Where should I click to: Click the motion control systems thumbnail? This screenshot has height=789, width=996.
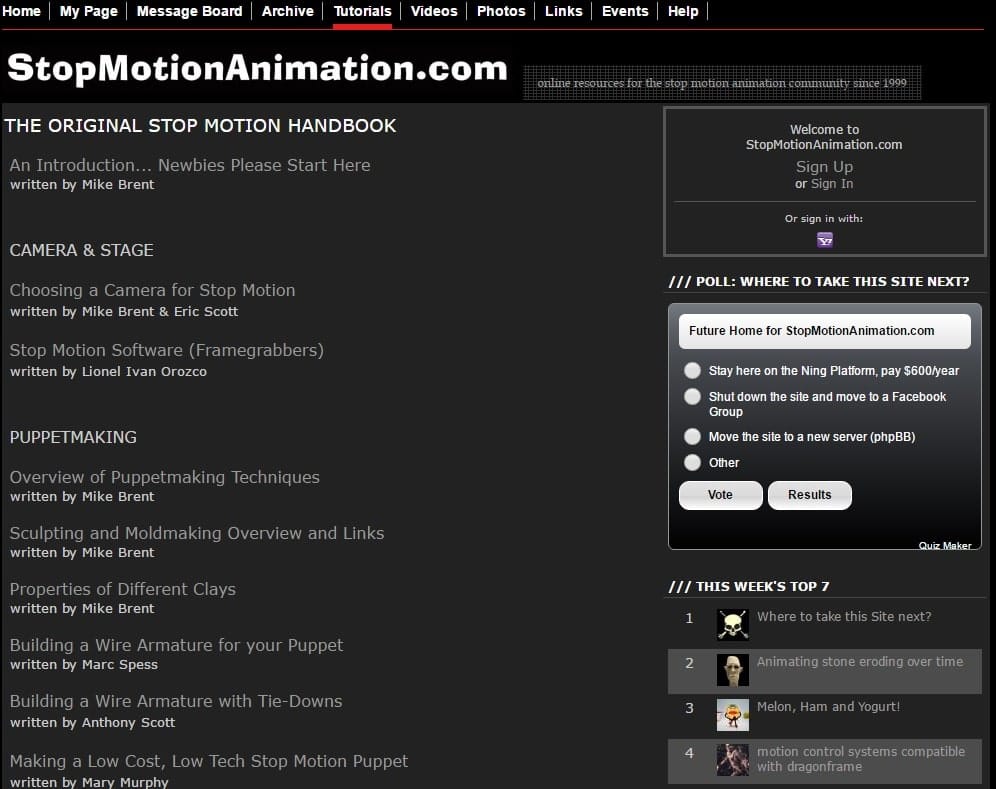tap(732, 760)
